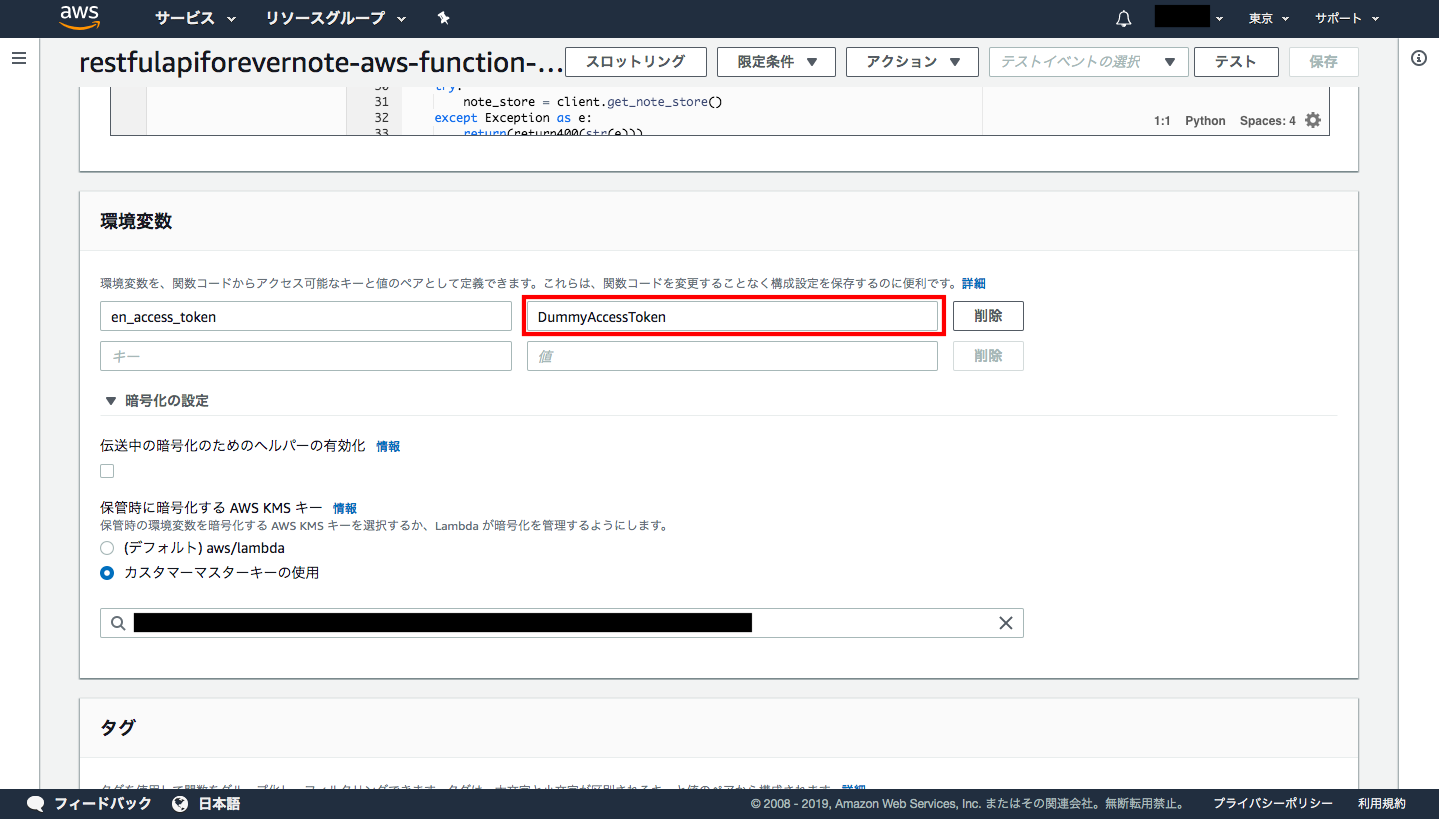Open the pin shortcuts icon in header
Viewport: 1439px width, 819px height.
point(444,18)
